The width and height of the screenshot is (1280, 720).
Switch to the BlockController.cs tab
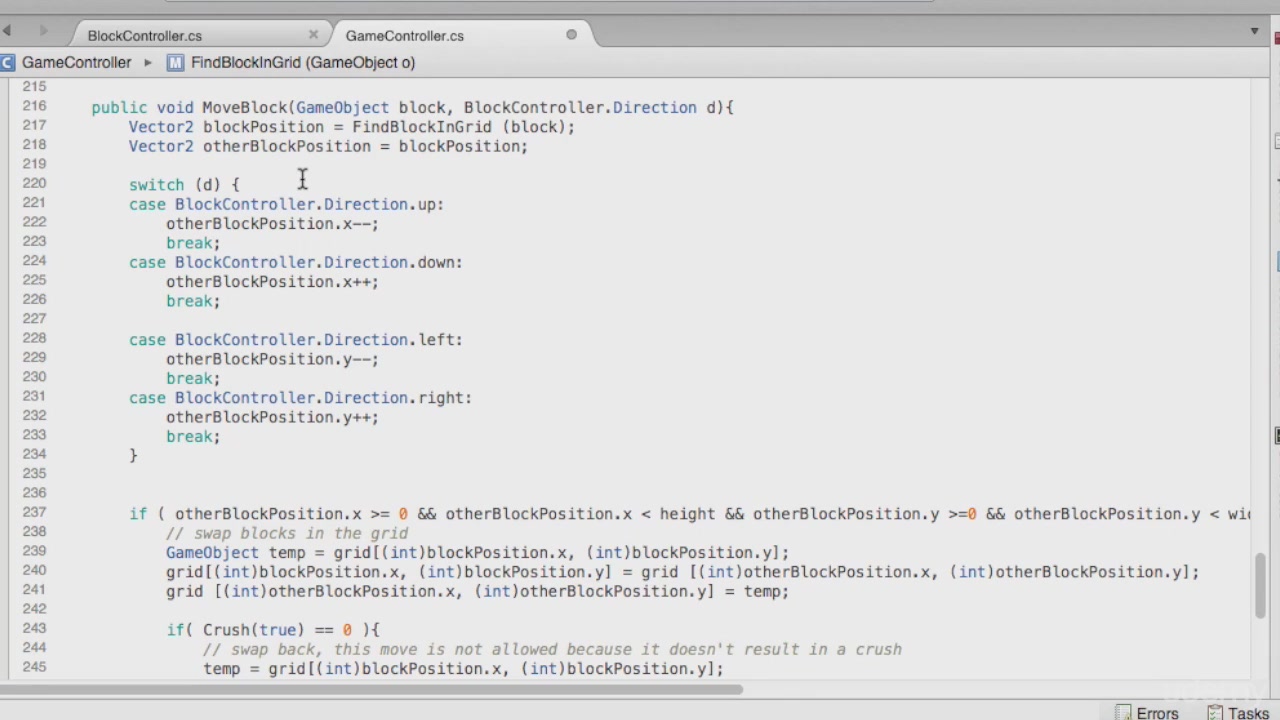point(144,35)
